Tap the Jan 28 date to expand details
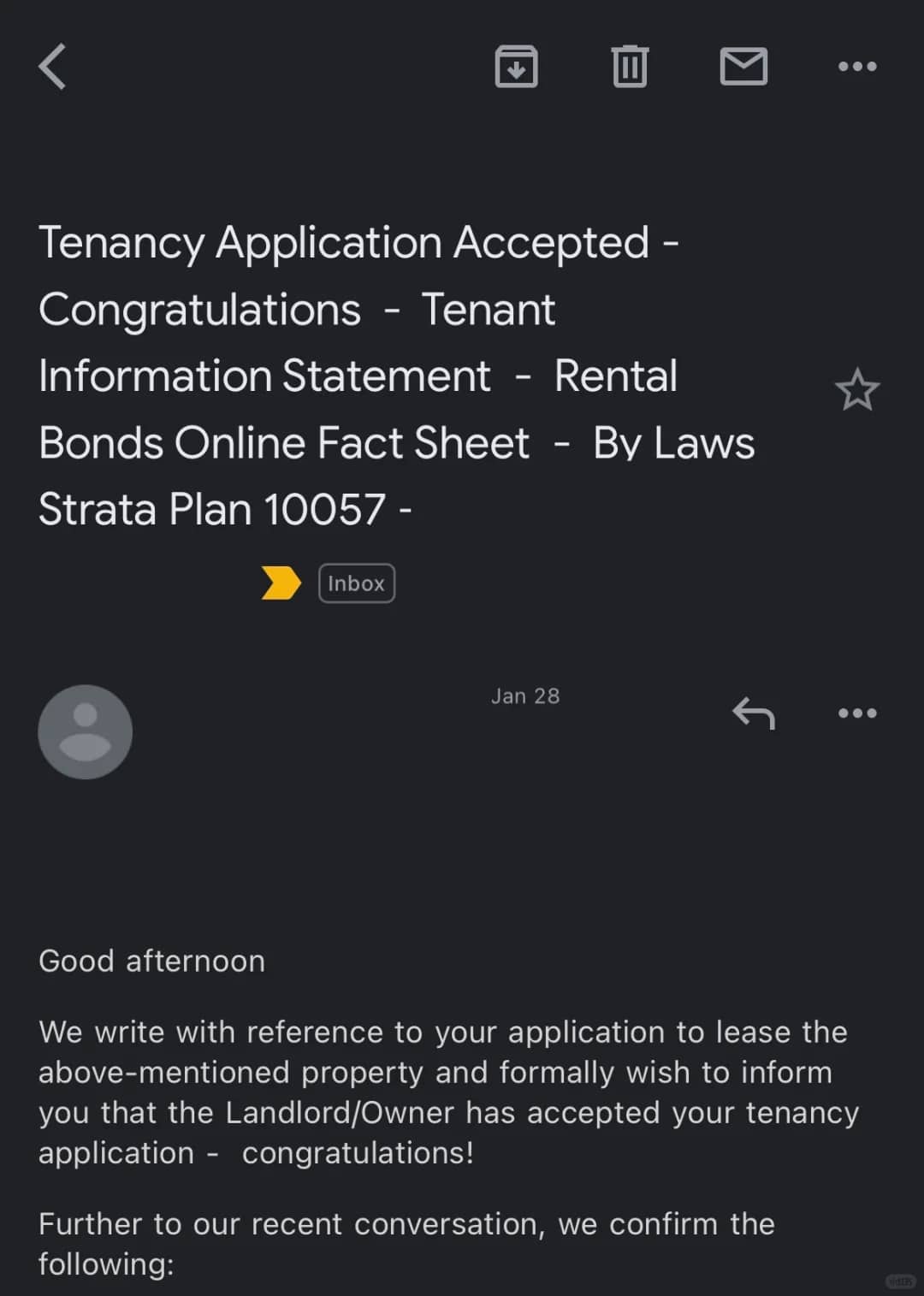The width and height of the screenshot is (924, 1296). tap(525, 696)
